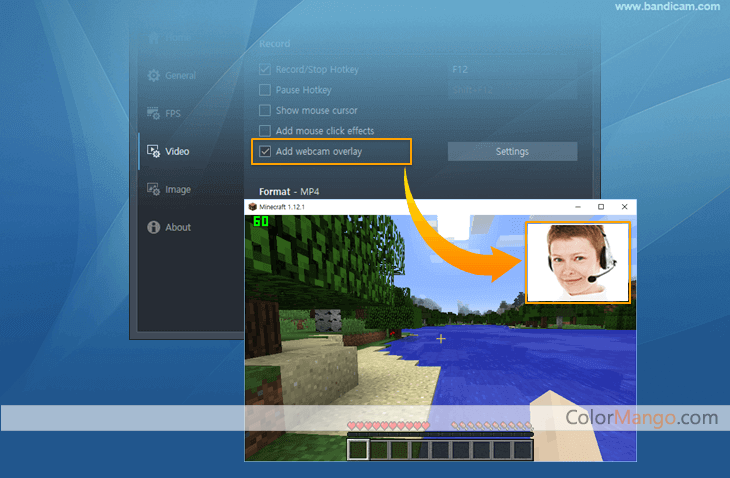Select the FPS icon in sidebar

[x=153, y=114]
